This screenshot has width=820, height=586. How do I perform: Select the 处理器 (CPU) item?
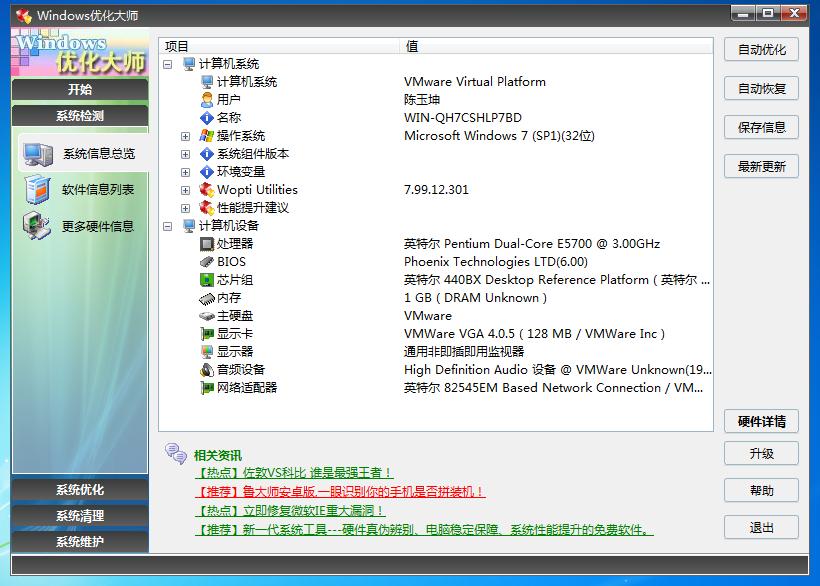(x=237, y=243)
